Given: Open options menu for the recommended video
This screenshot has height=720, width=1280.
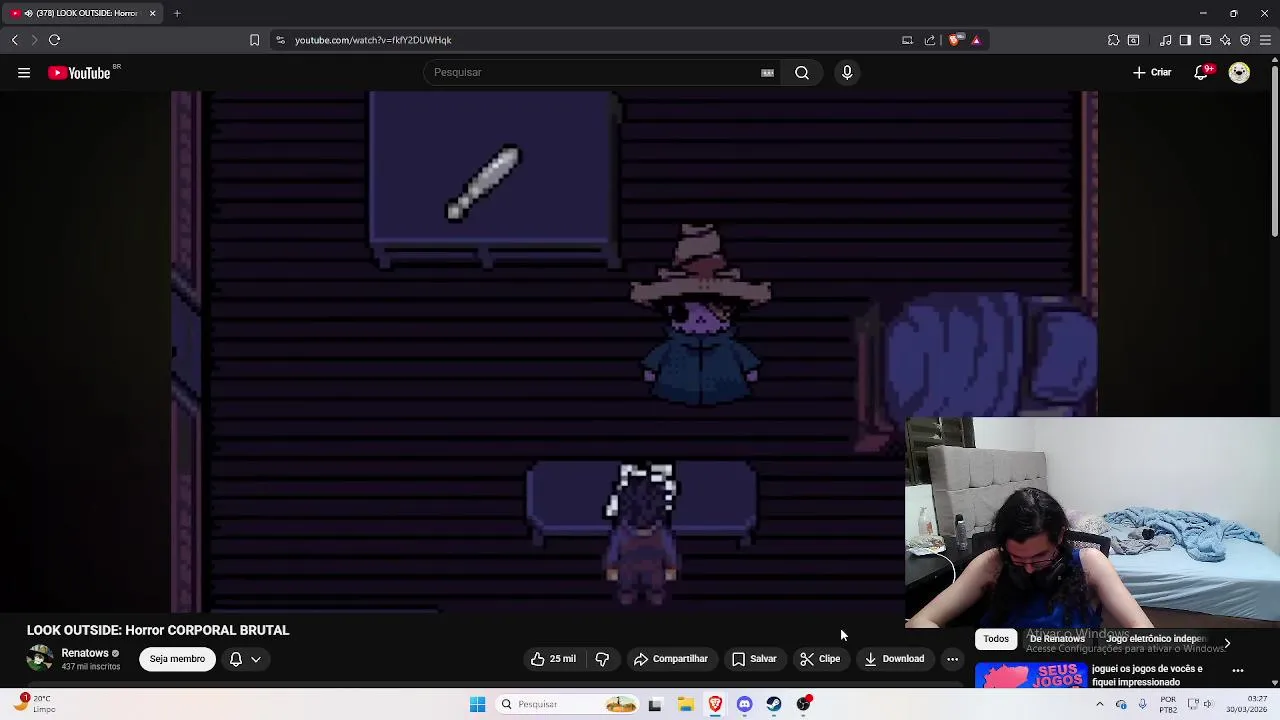Looking at the screenshot, I should (x=1238, y=670).
